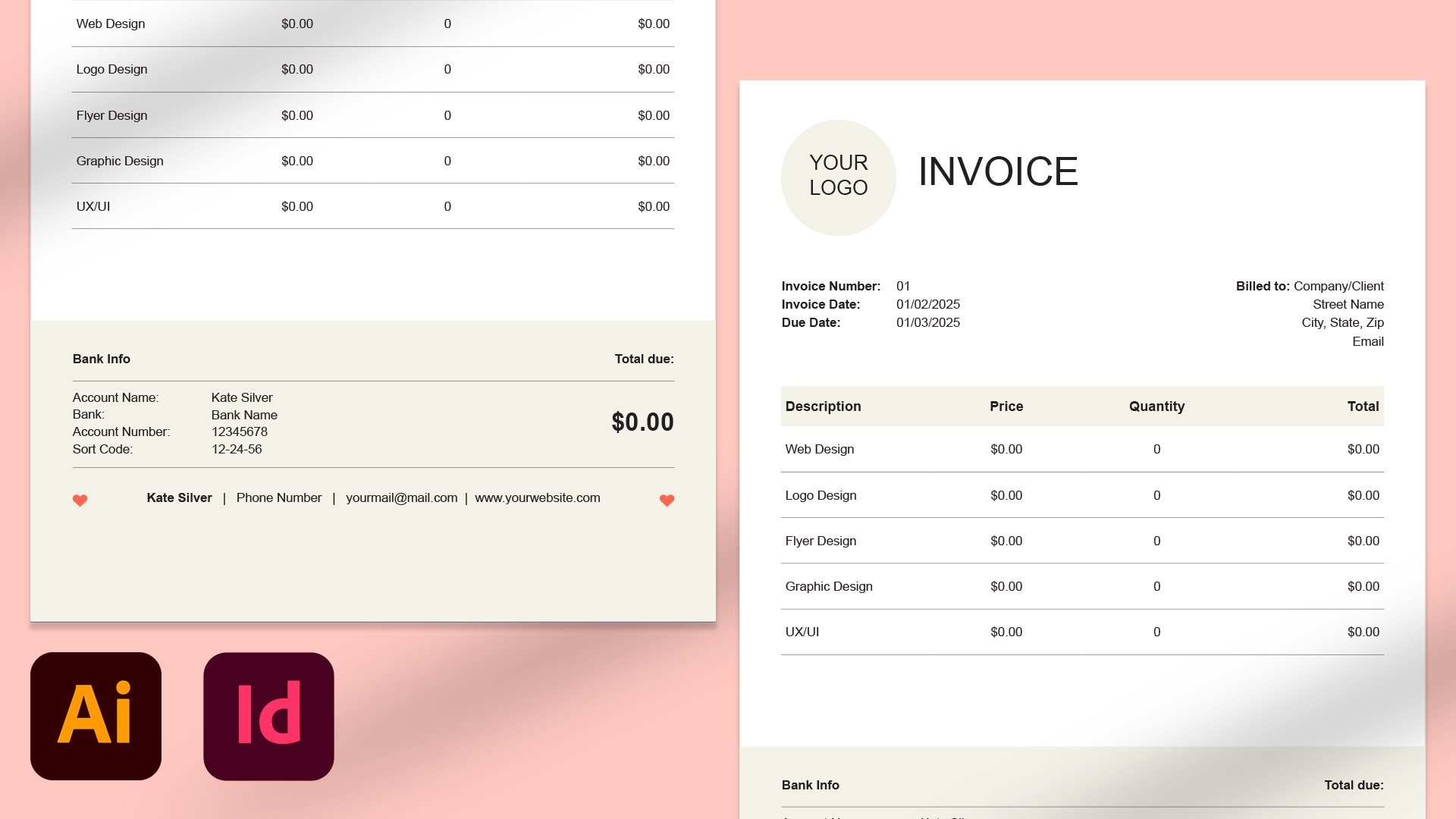Click the Invoice Number label

pos(831,286)
